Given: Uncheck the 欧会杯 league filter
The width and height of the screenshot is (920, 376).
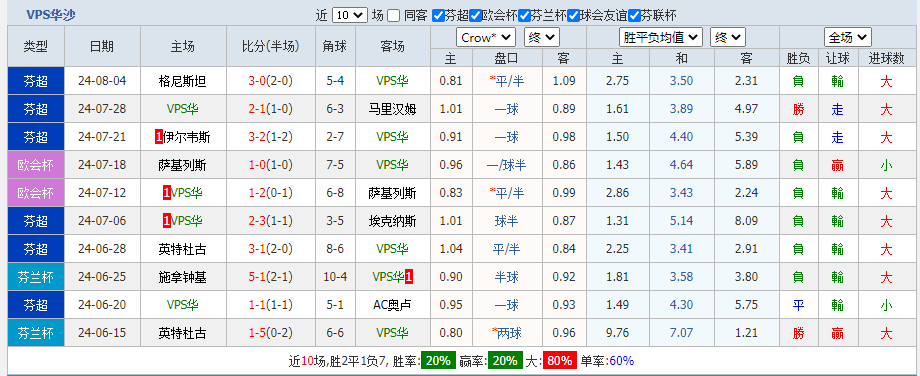Looking at the screenshot, I should coord(475,15).
